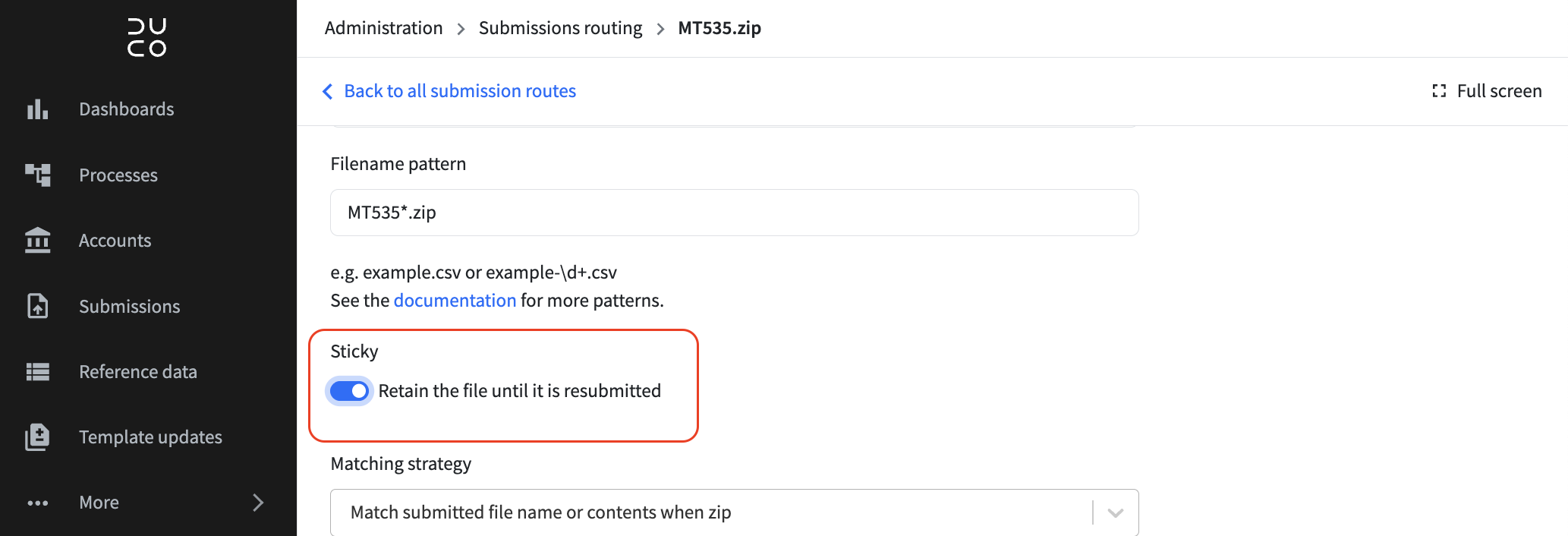1568x536 pixels.
Task: Click the Reference data list icon
Action: tap(37, 371)
